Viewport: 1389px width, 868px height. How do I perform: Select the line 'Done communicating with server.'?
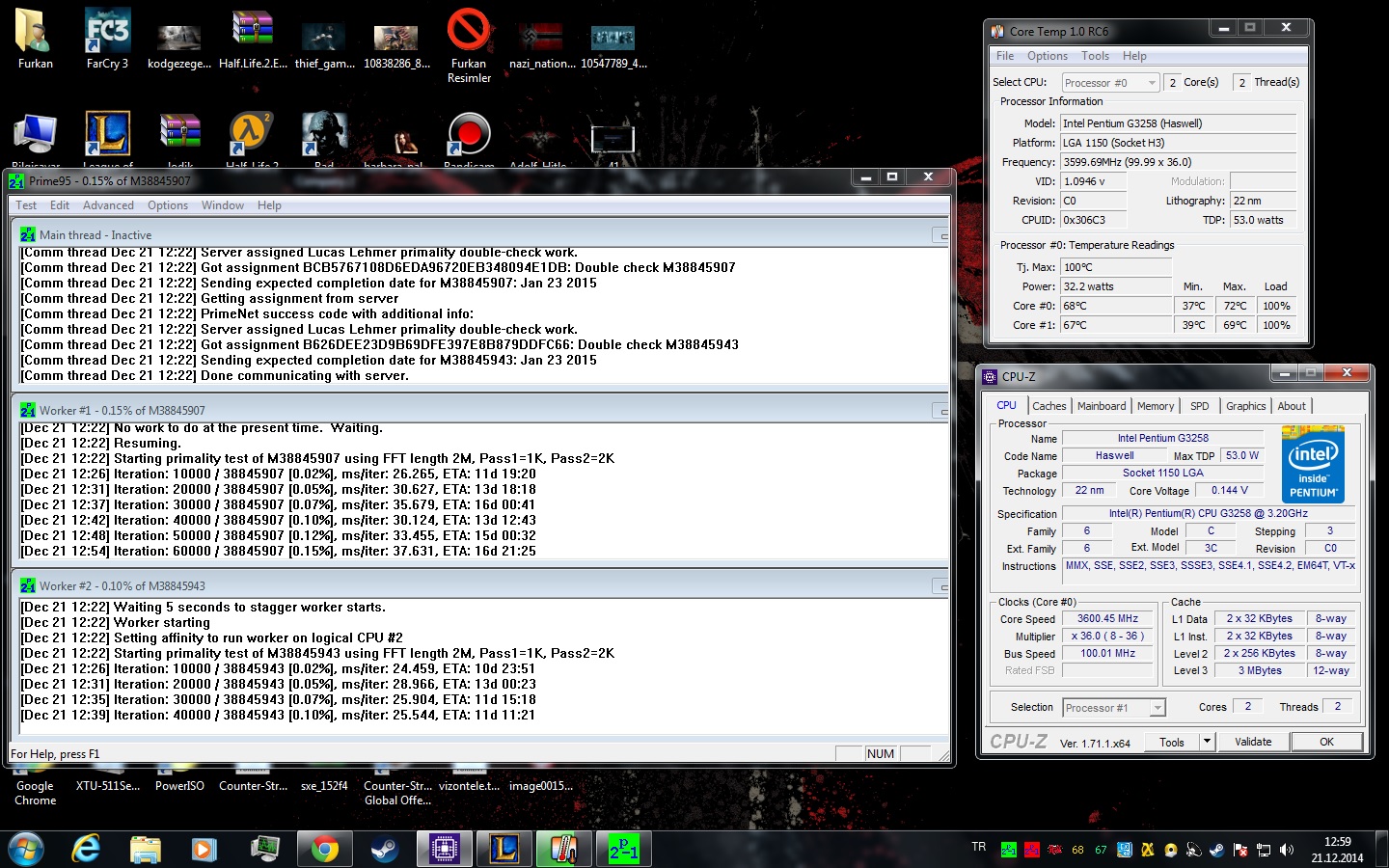[305, 375]
